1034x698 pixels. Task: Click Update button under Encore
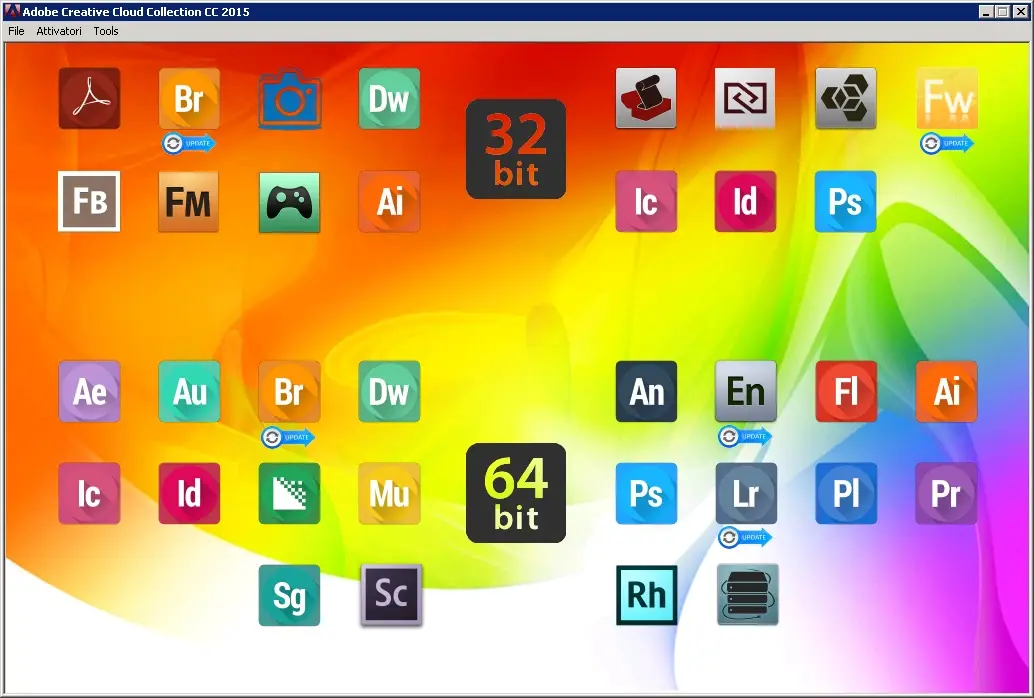coord(745,436)
